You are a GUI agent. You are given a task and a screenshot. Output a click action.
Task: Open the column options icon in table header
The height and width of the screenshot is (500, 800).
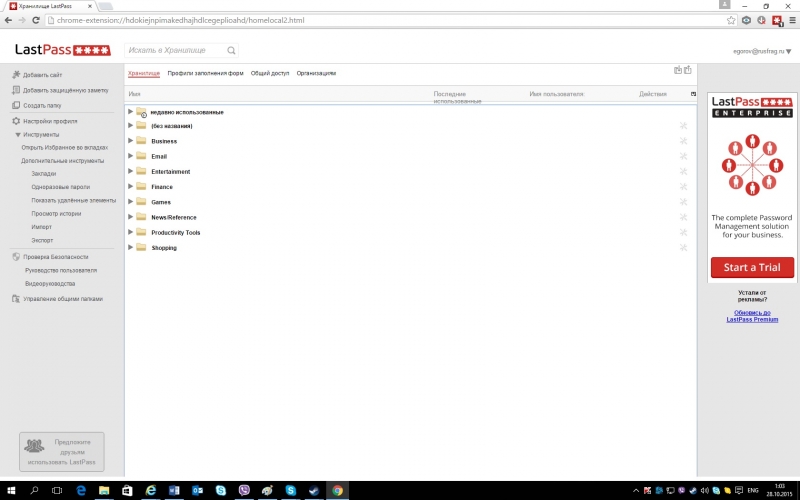click(693, 94)
